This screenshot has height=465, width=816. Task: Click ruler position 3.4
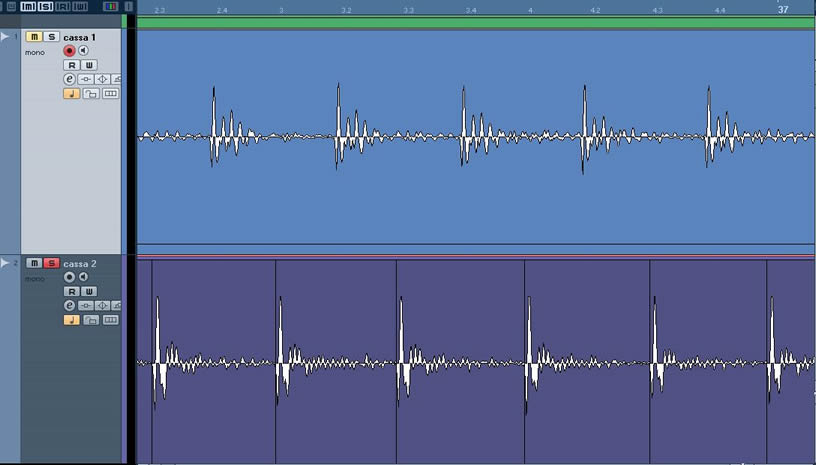point(470,10)
